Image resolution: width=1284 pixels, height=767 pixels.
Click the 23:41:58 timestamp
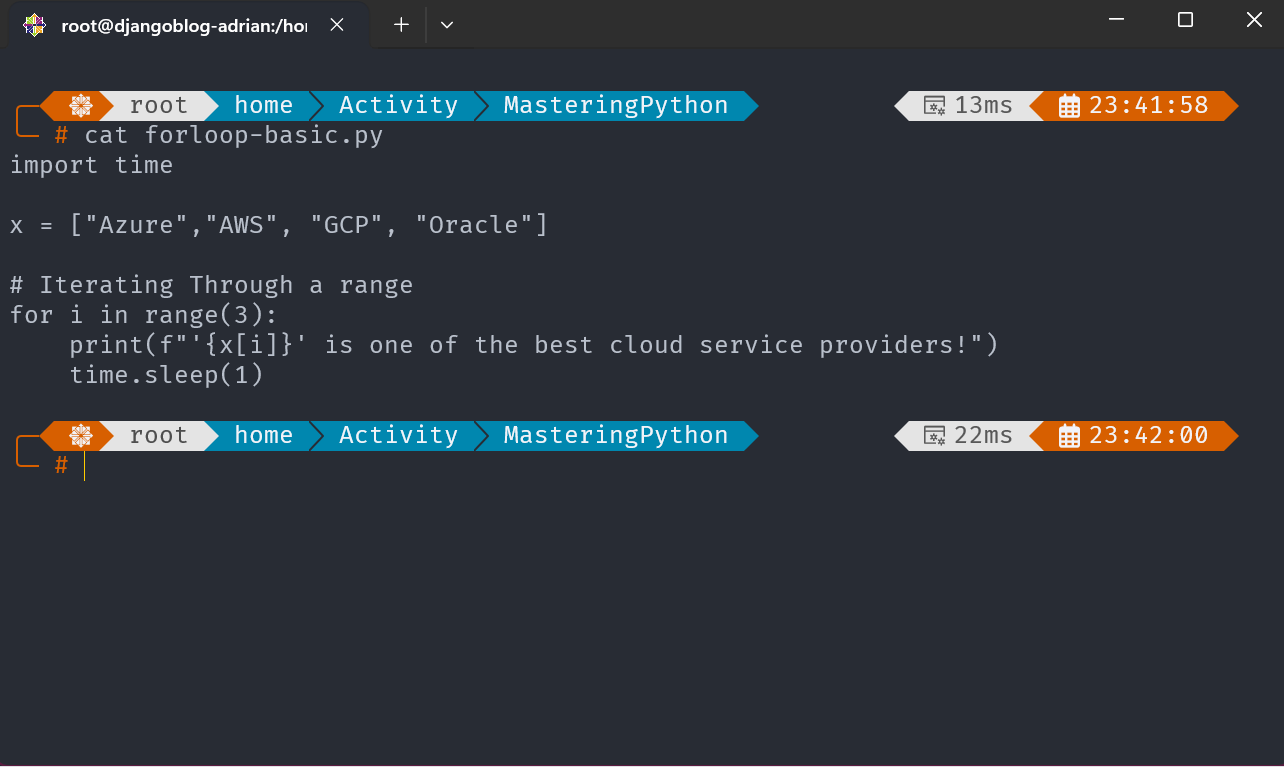click(x=1149, y=105)
